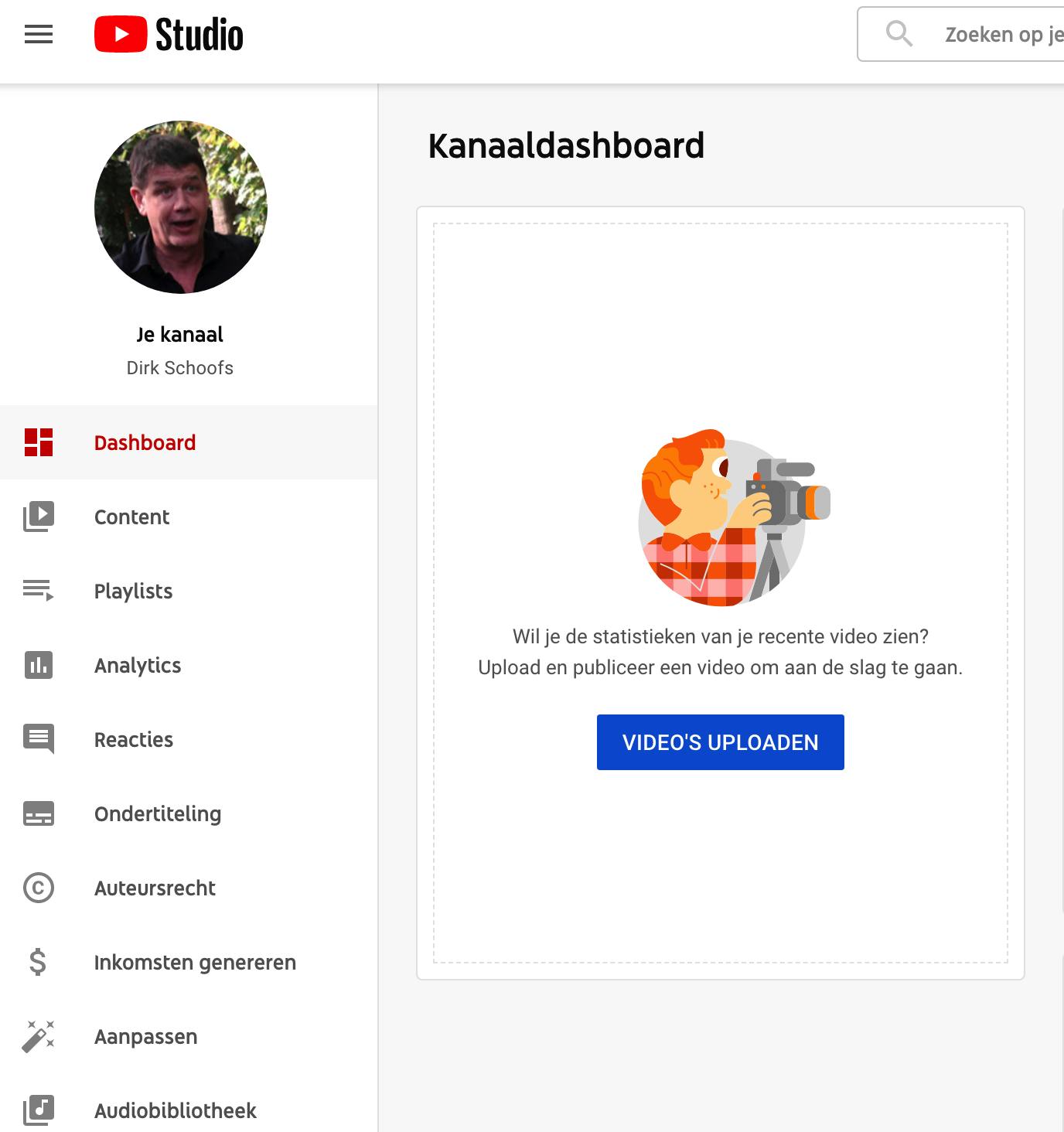Open Ondertiteling section
The image size is (1064, 1132).
(189, 813)
